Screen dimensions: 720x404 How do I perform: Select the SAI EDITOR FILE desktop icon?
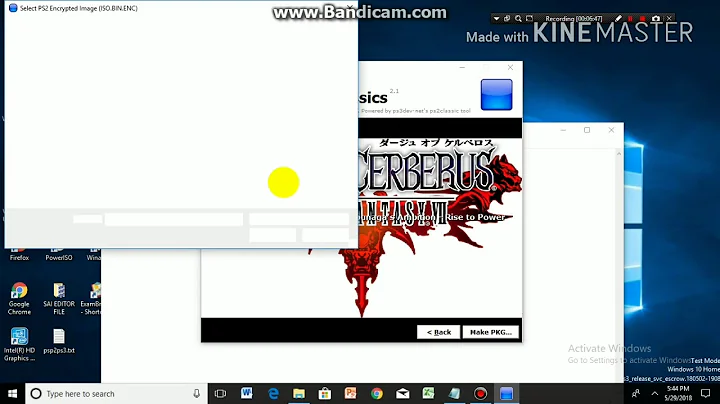59,298
